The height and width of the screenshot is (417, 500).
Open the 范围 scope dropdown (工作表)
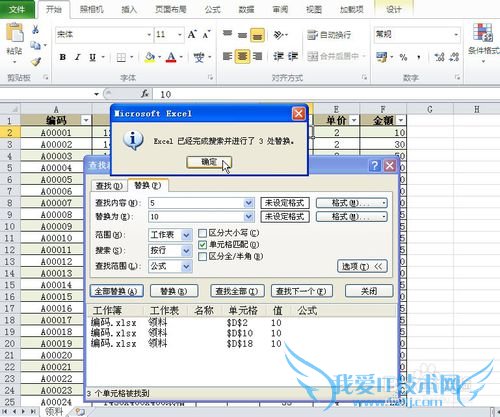(186, 235)
